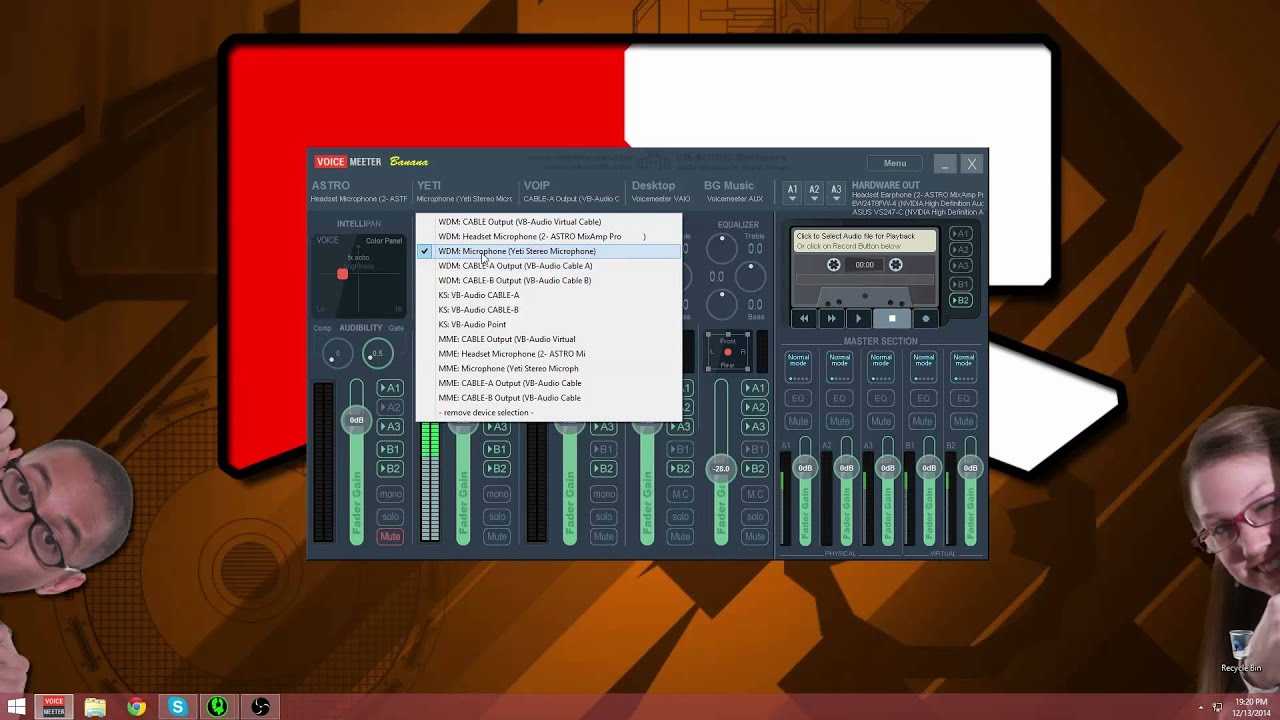Image resolution: width=1280 pixels, height=720 pixels.
Task: Toggle B2 bus on VOIP strip
Action: (x=604, y=468)
